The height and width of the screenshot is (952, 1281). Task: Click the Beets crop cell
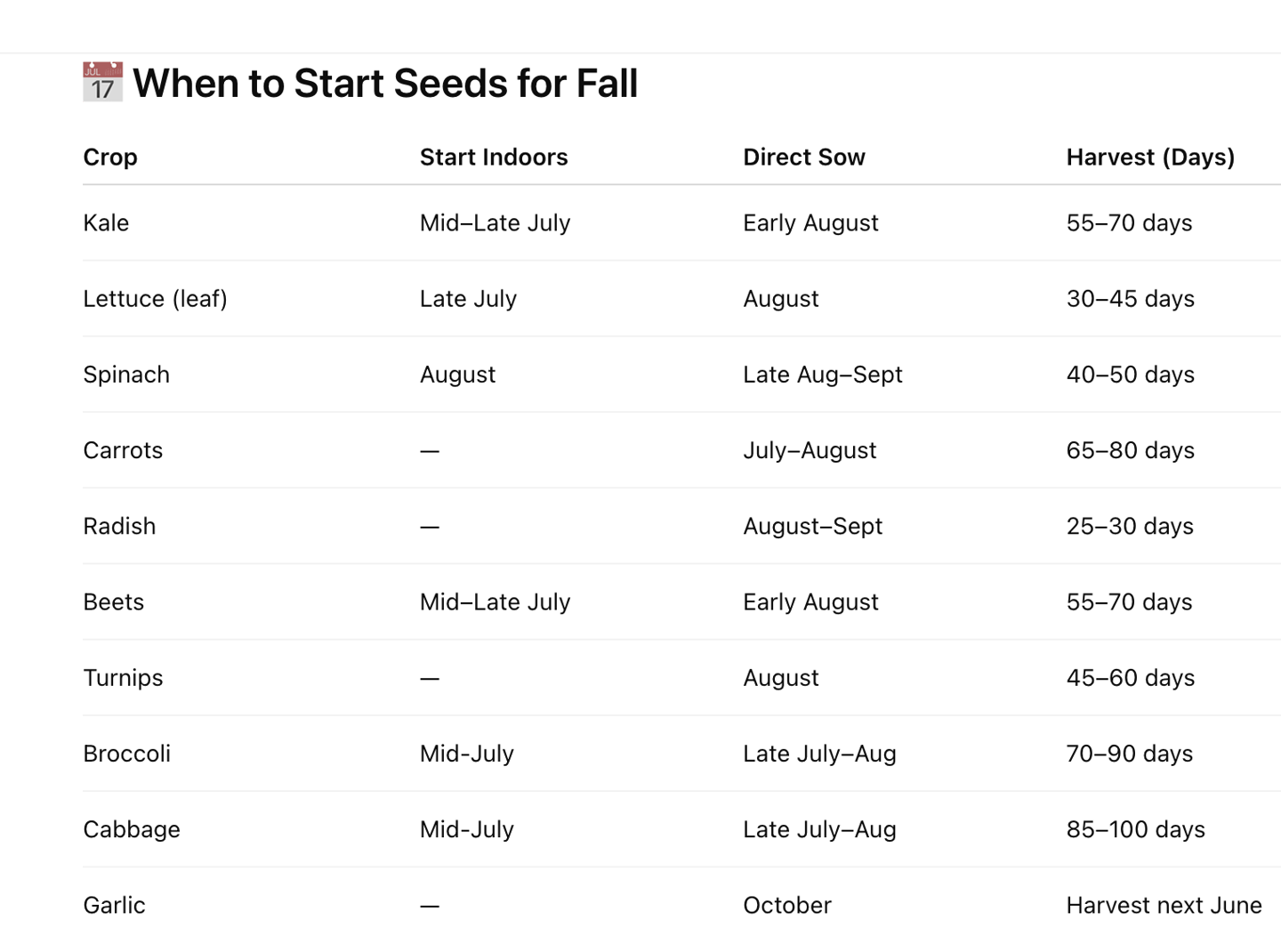click(x=113, y=602)
